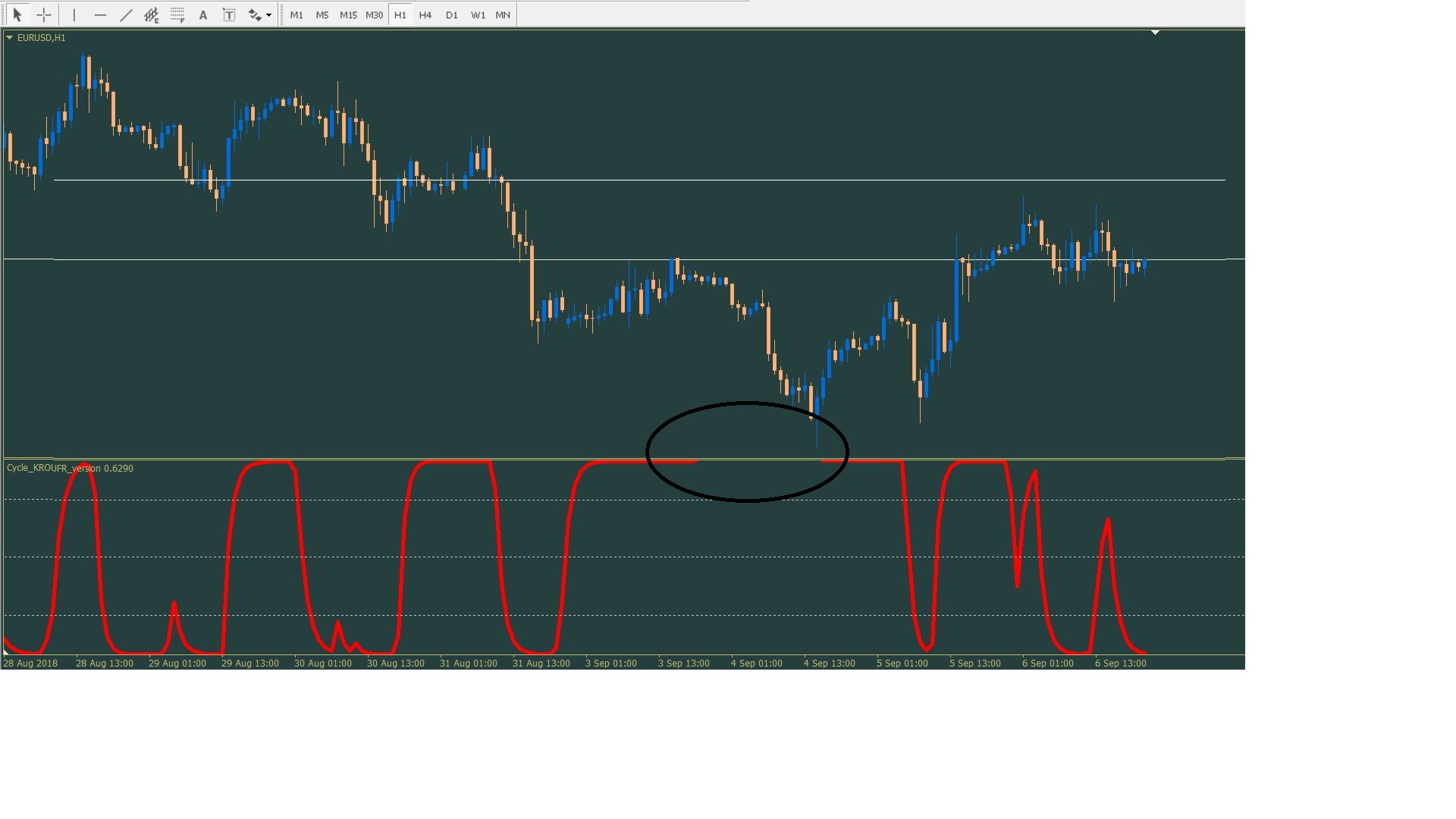The height and width of the screenshot is (819, 1456).
Task: Select the cursor arrow tool
Action: click(17, 14)
